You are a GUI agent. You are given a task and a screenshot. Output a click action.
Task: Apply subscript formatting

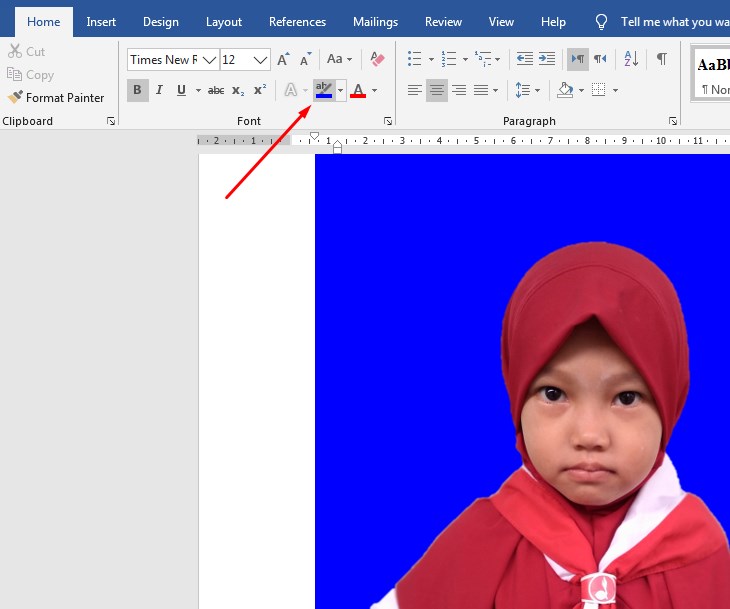coord(238,90)
